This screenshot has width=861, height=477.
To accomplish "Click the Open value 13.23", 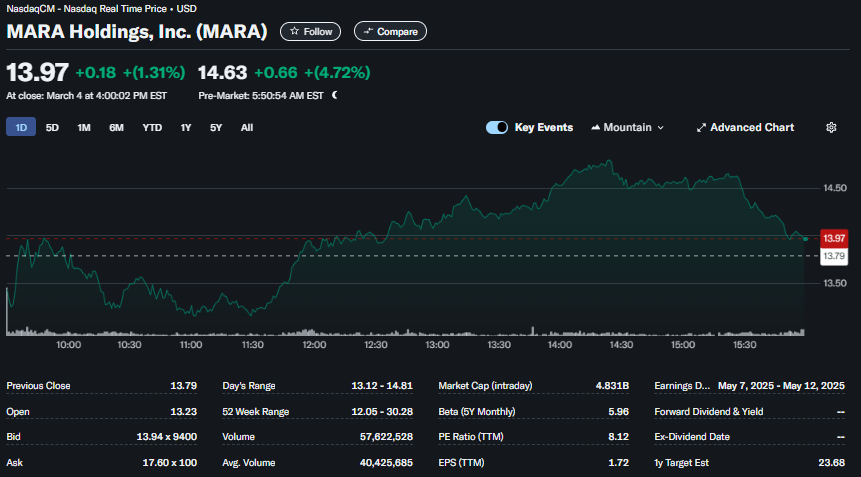I will click(183, 412).
